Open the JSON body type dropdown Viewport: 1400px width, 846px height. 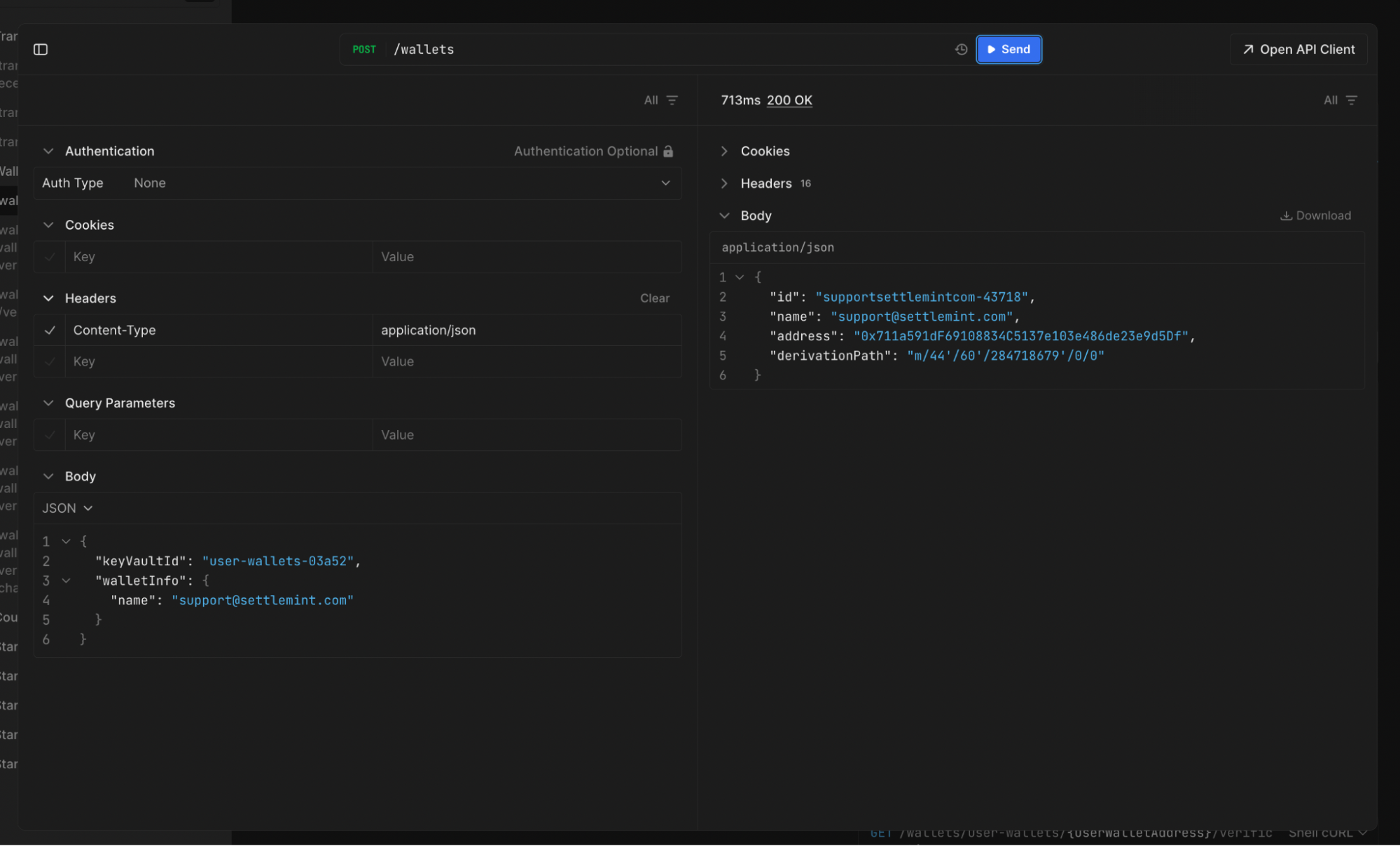click(67, 508)
